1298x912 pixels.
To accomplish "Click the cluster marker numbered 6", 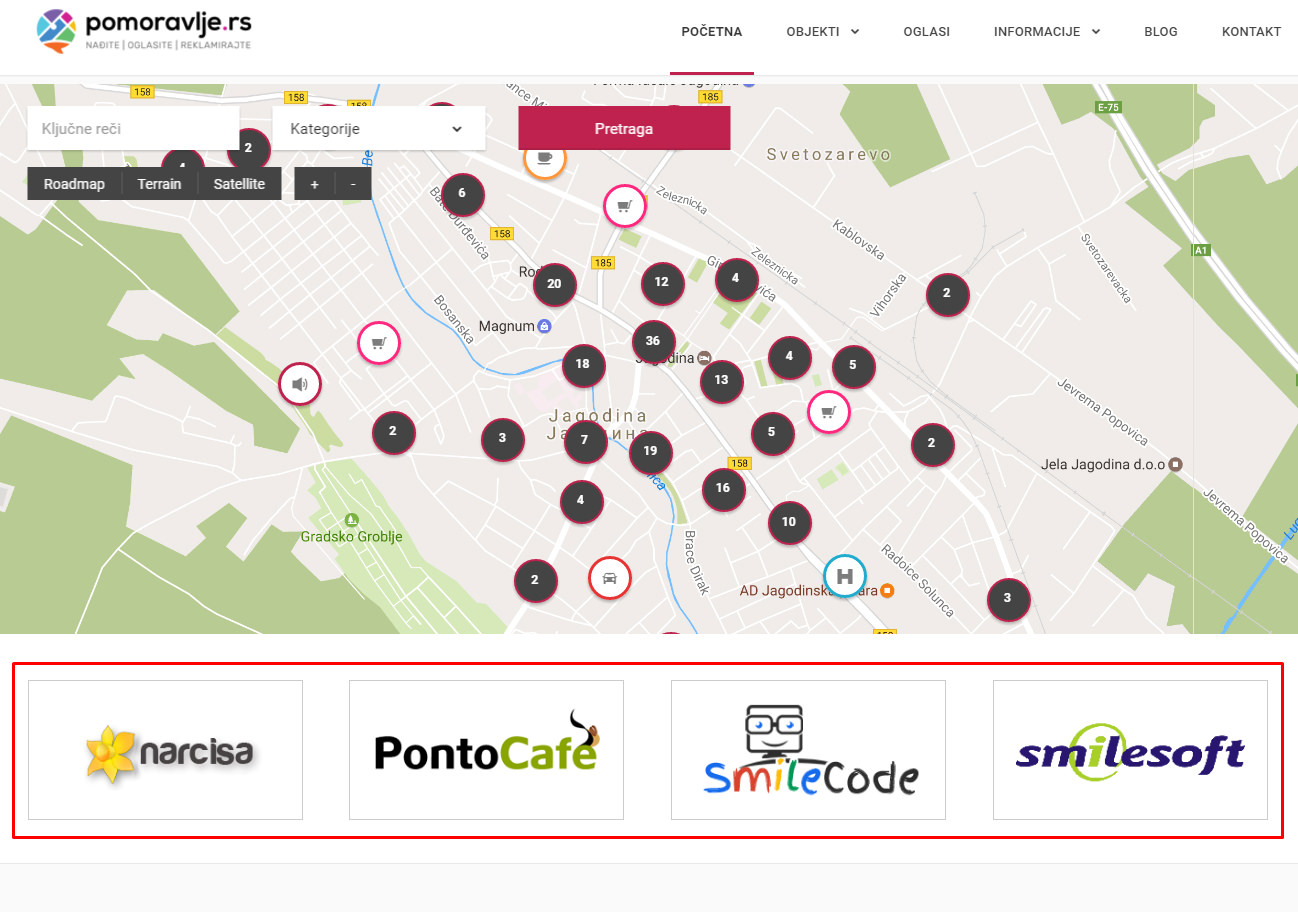I will point(463,194).
